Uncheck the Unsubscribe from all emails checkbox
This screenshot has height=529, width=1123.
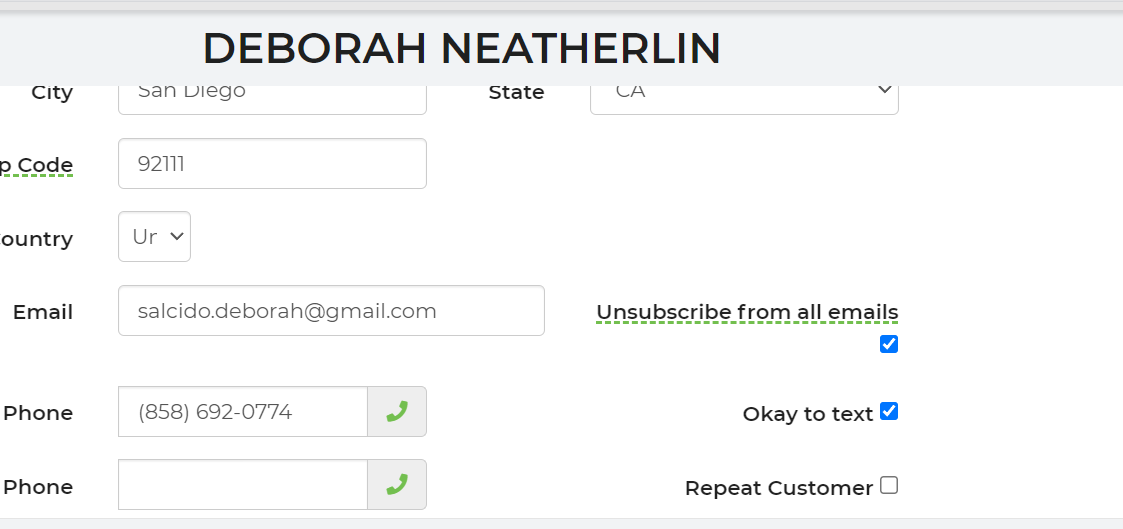pyautogui.click(x=889, y=344)
